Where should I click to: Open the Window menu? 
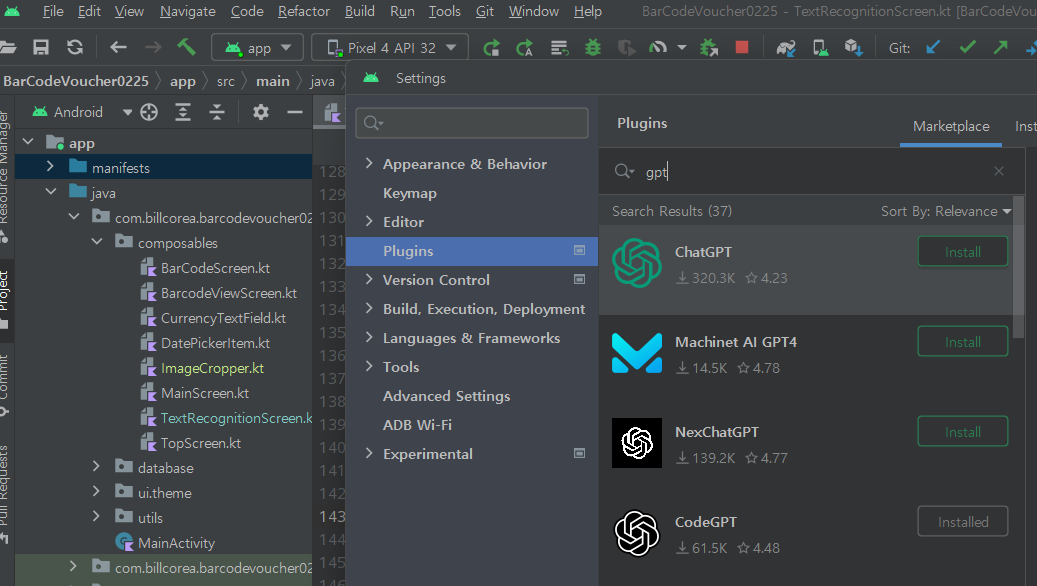click(x=534, y=11)
